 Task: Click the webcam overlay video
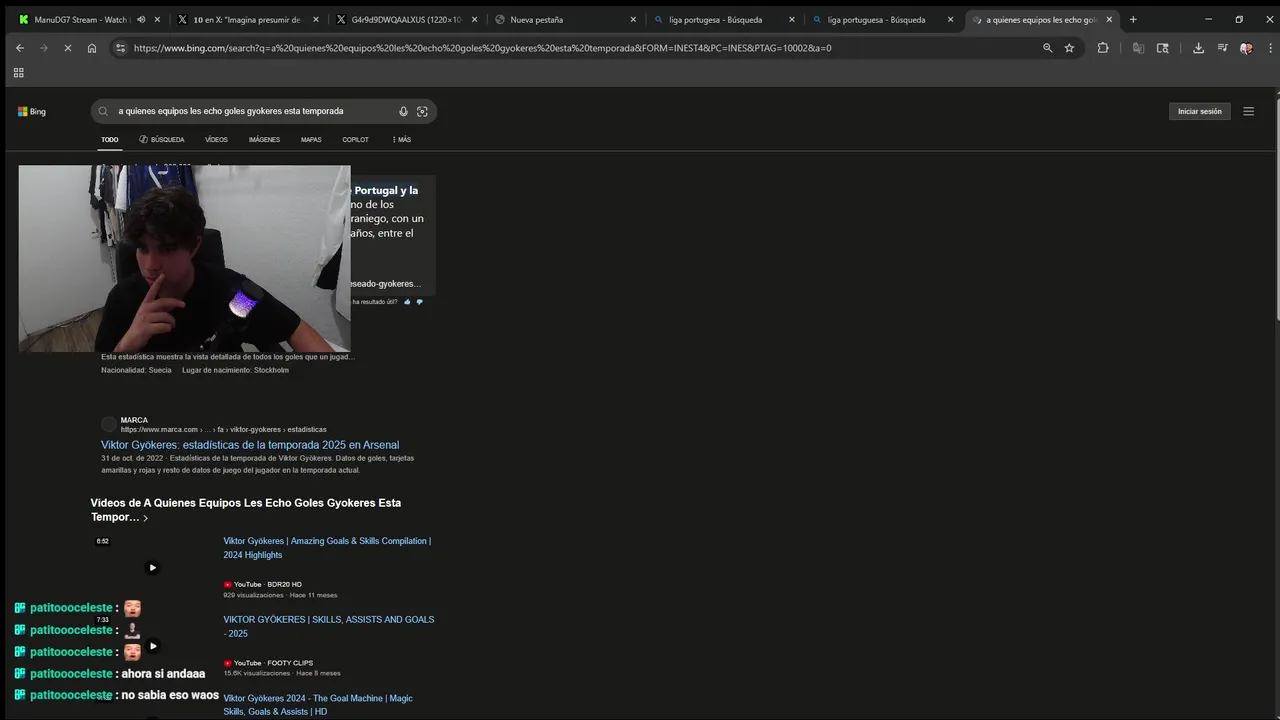pyautogui.click(x=184, y=259)
